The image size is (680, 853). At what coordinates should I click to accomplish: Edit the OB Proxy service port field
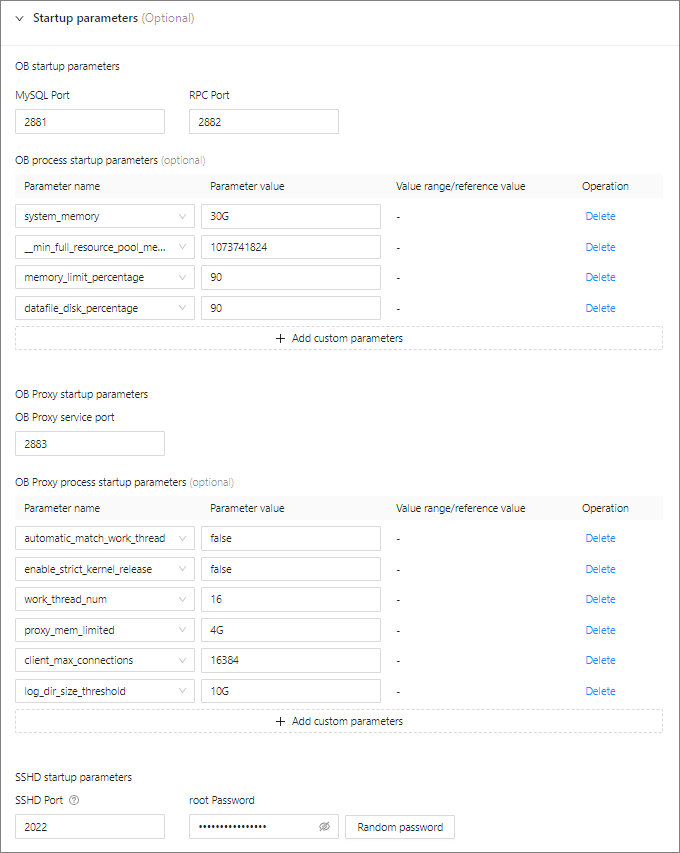pos(90,444)
